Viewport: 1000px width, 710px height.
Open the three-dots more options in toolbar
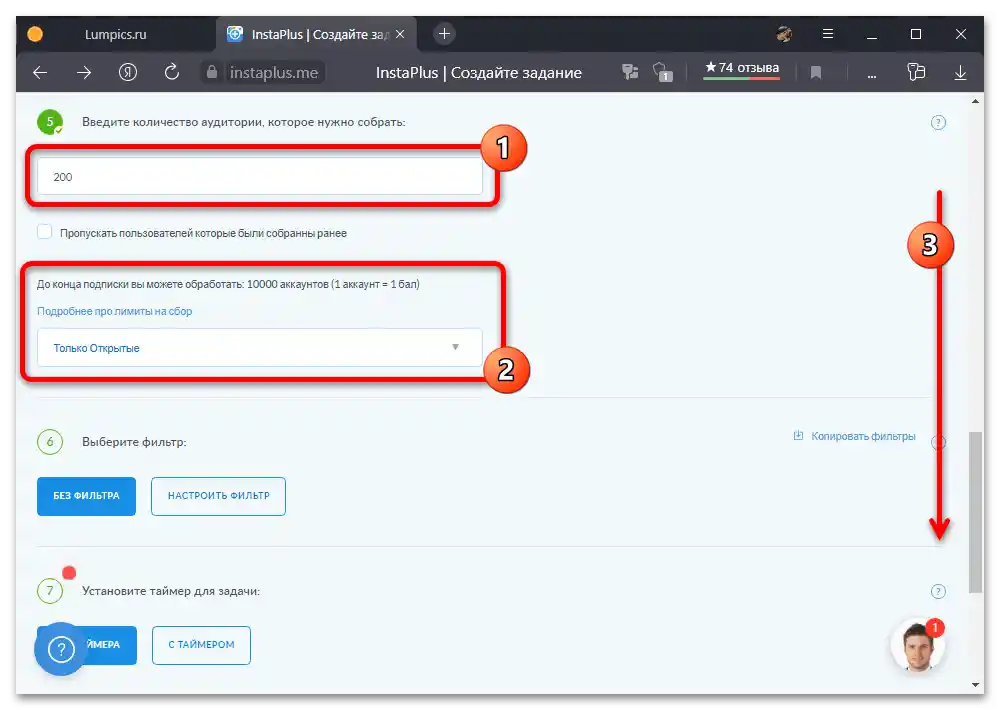pyautogui.click(x=872, y=75)
